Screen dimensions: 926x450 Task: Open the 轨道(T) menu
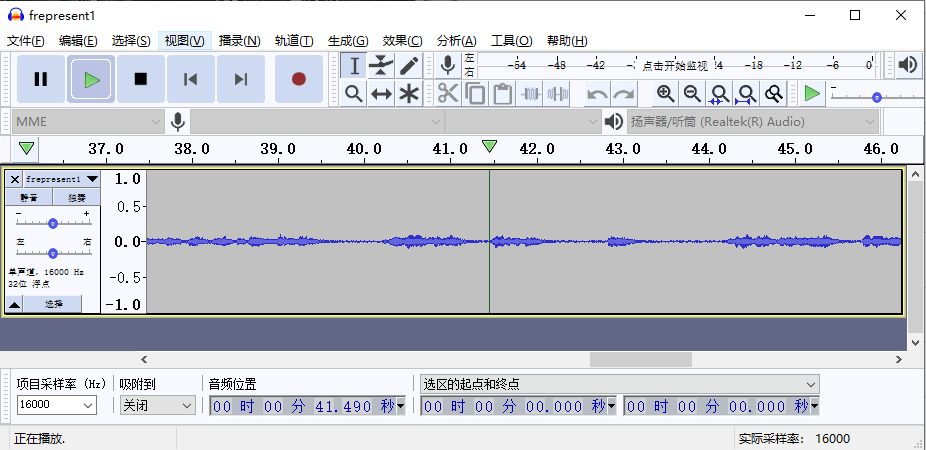pyautogui.click(x=294, y=41)
